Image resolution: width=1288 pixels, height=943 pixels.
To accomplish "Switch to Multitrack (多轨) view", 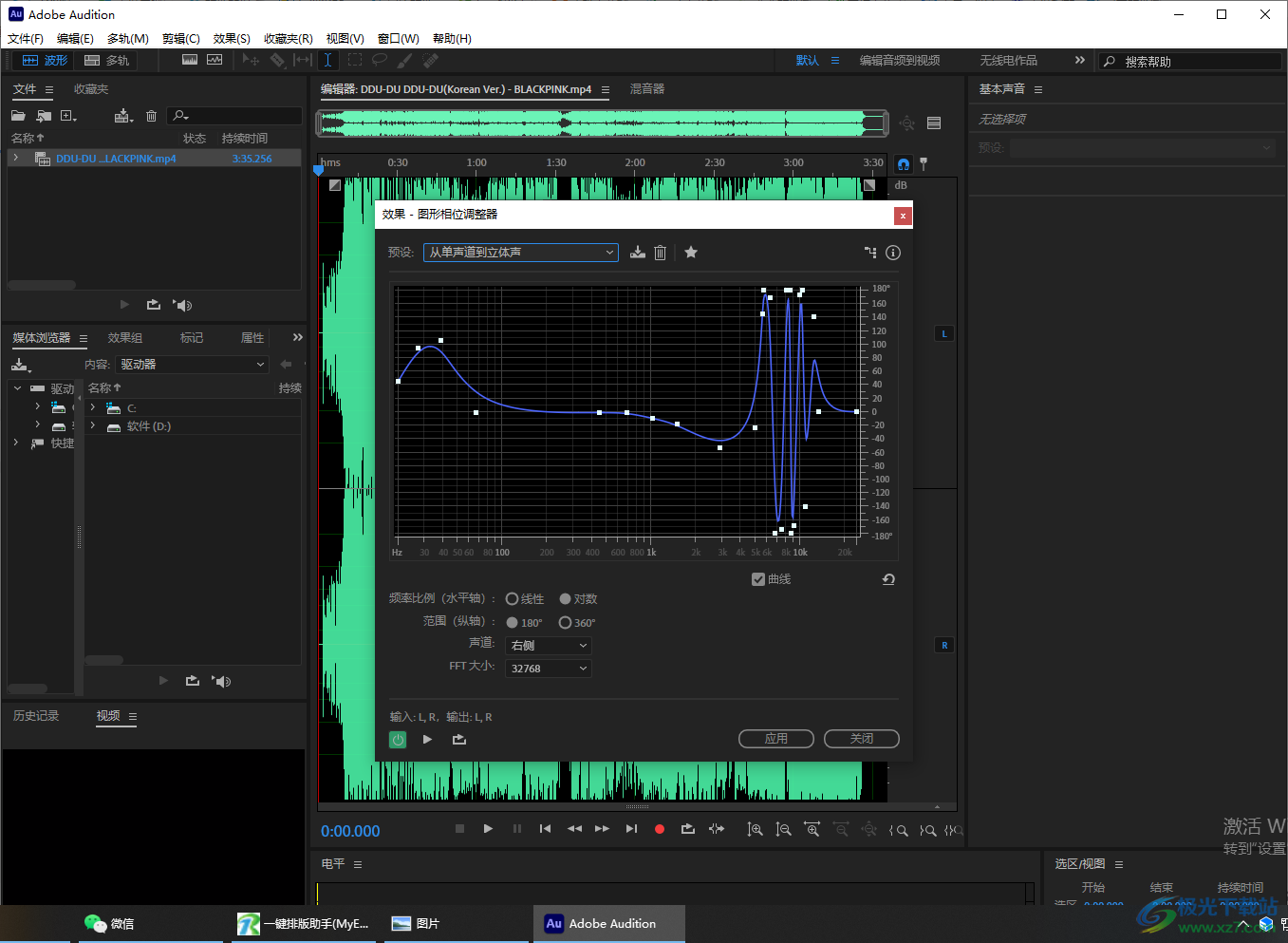I will click(106, 60).
